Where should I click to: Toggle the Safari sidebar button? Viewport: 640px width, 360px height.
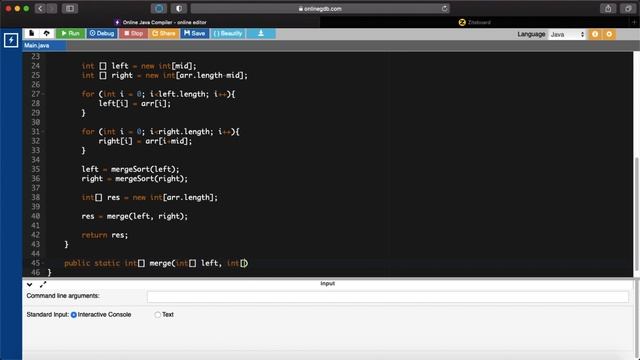[x=70, y=9]
